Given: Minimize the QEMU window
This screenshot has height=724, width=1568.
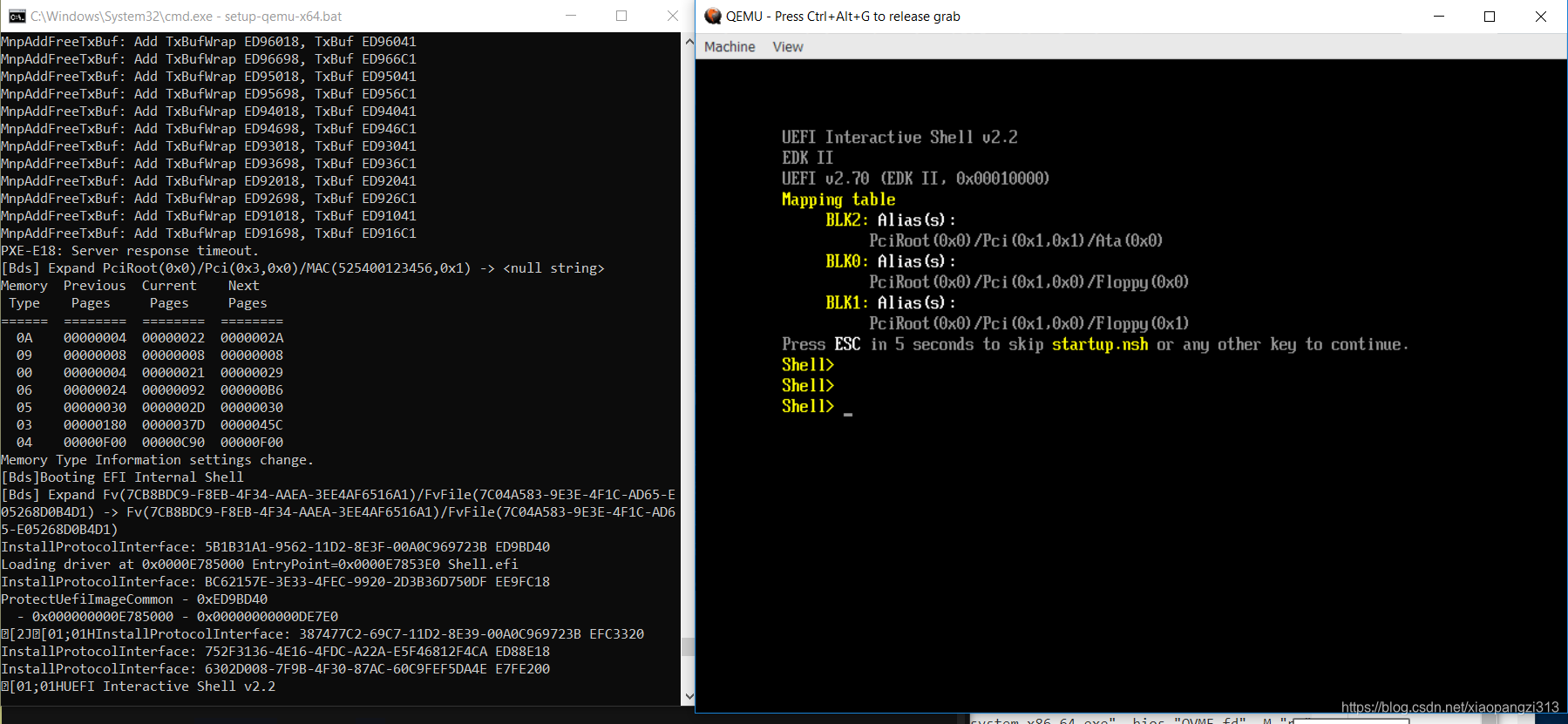Looking at the screenshot, I should pos(1439,16).
